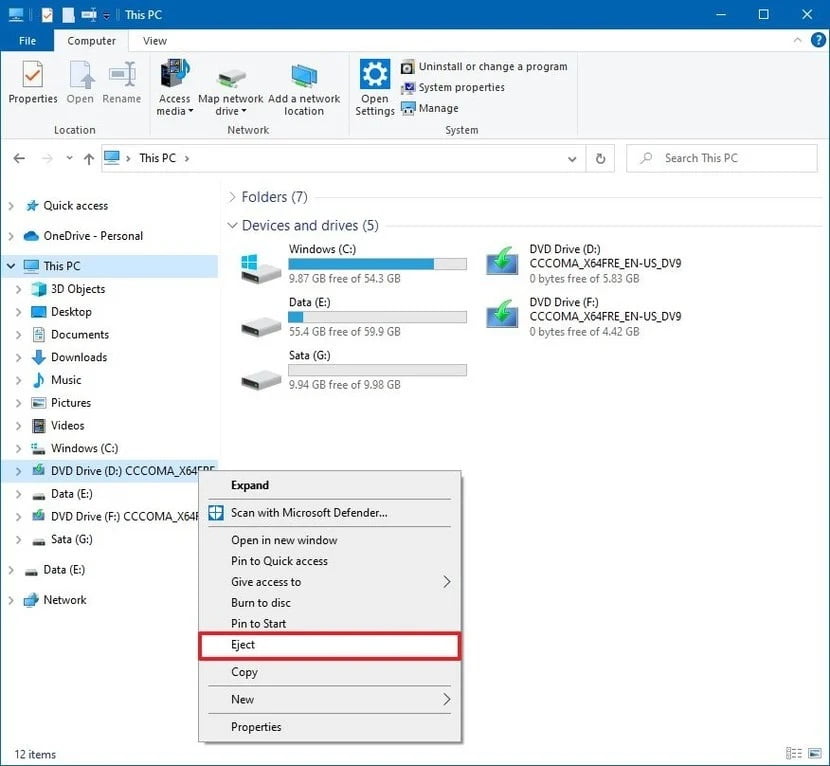
Task: Refresh the view with the refresh icon
Action: click(599, 158)
